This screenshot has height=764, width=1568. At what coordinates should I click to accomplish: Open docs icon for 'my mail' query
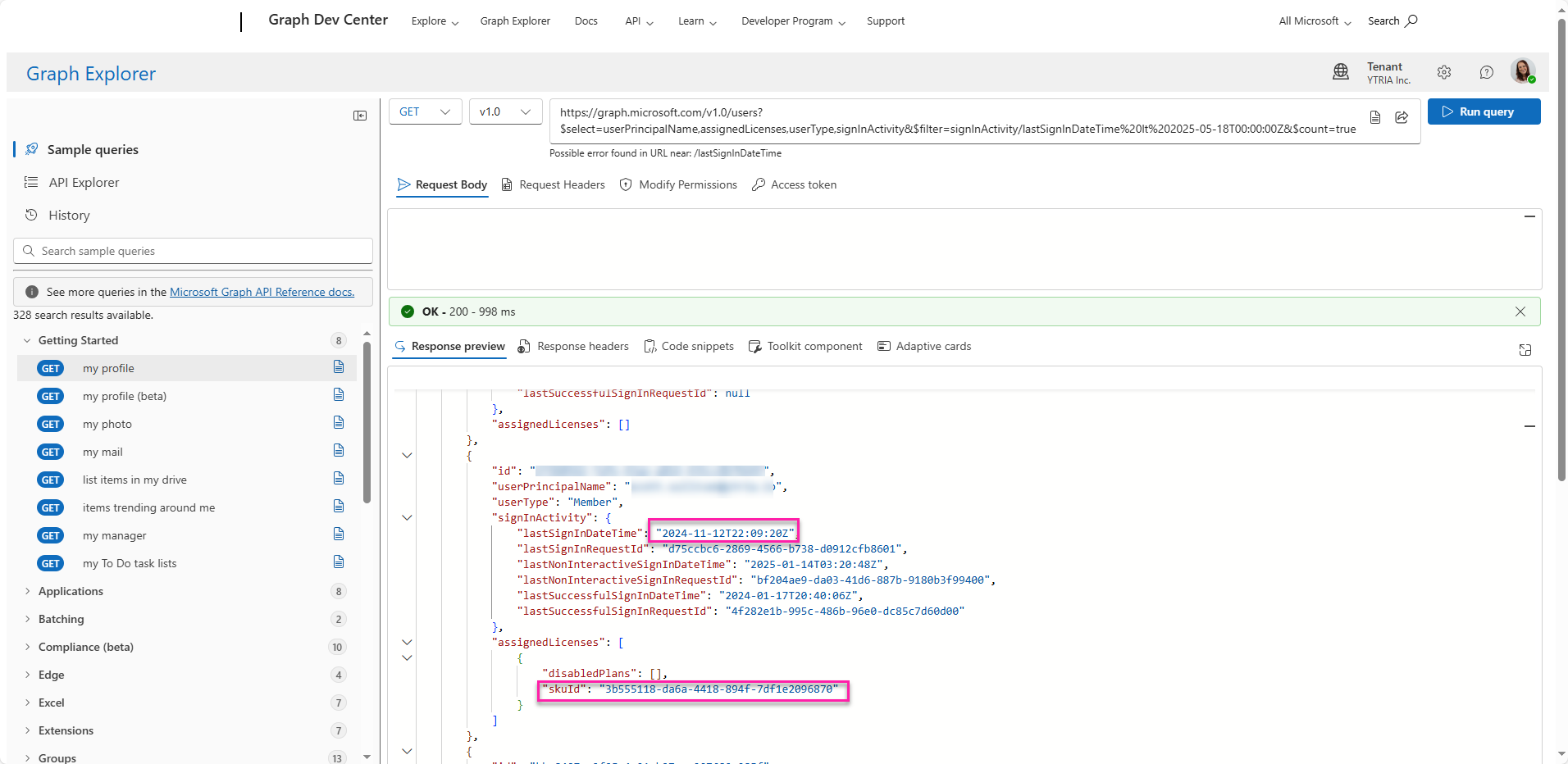tap(339, 451)
